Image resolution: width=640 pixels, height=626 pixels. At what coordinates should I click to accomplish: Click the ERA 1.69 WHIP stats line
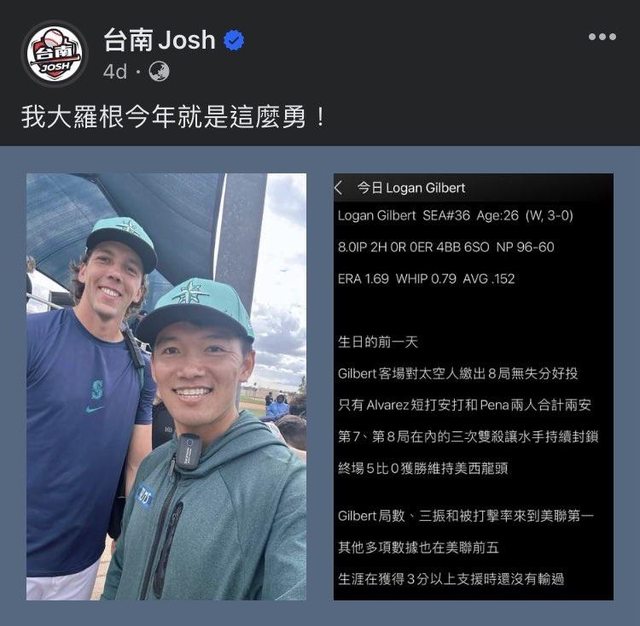(426, 279)
